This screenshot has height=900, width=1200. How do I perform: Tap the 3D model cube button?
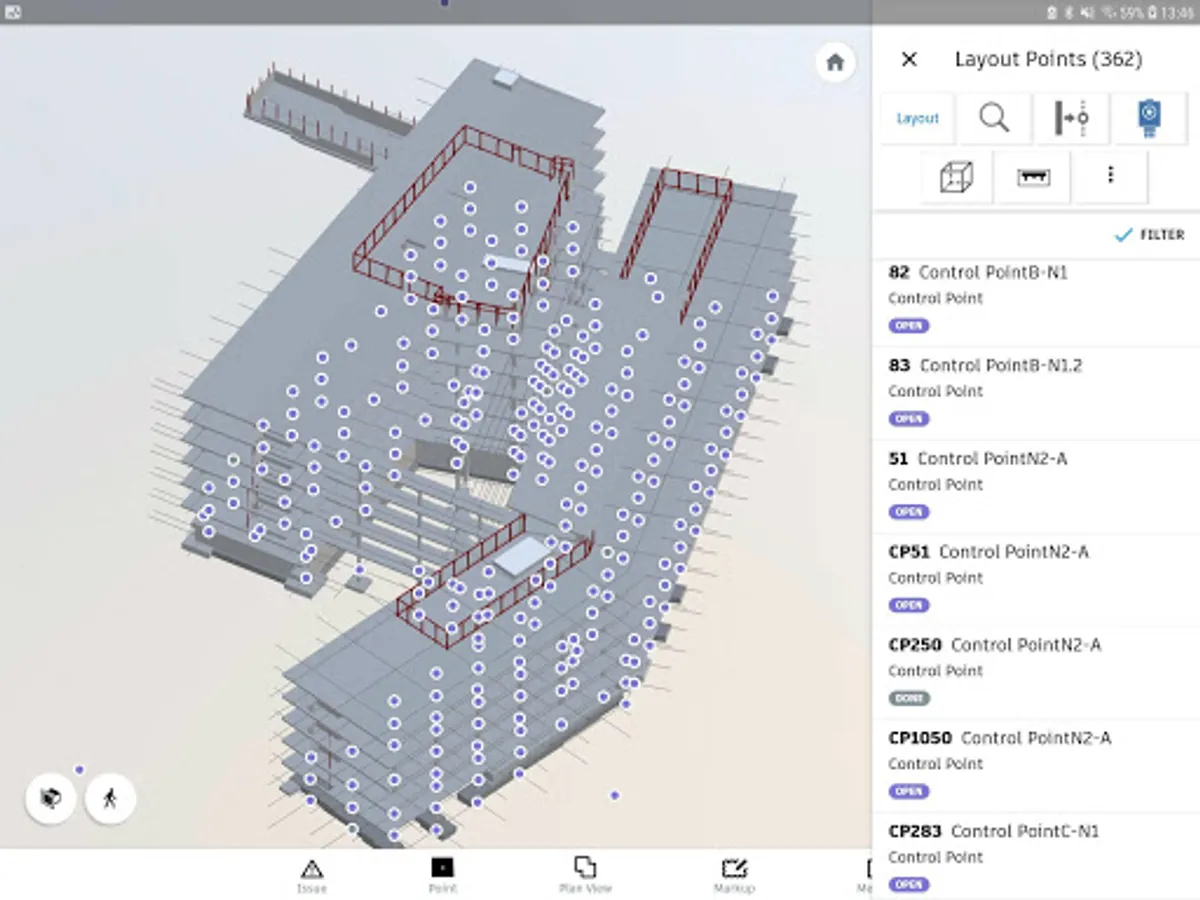(x=50, y=799)
